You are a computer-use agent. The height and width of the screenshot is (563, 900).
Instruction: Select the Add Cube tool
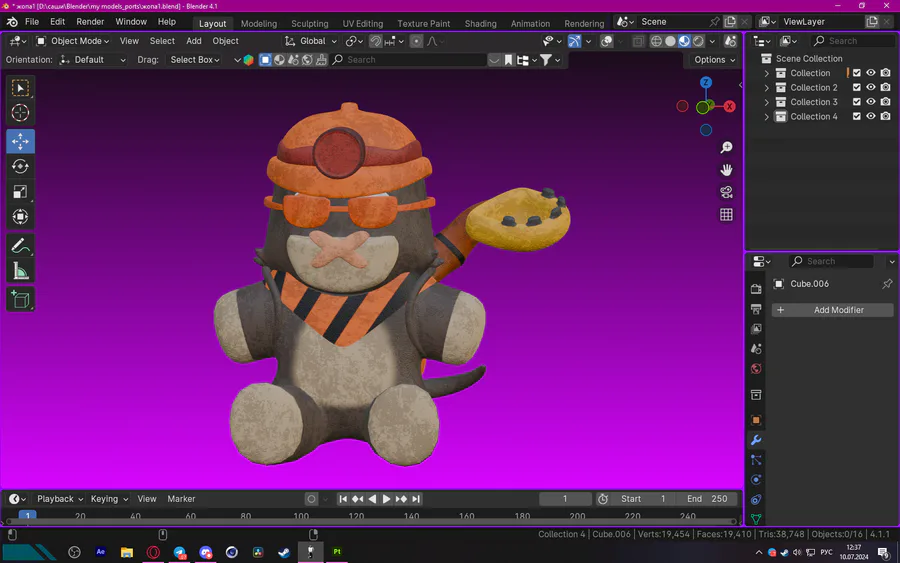(x=20, y=300)
